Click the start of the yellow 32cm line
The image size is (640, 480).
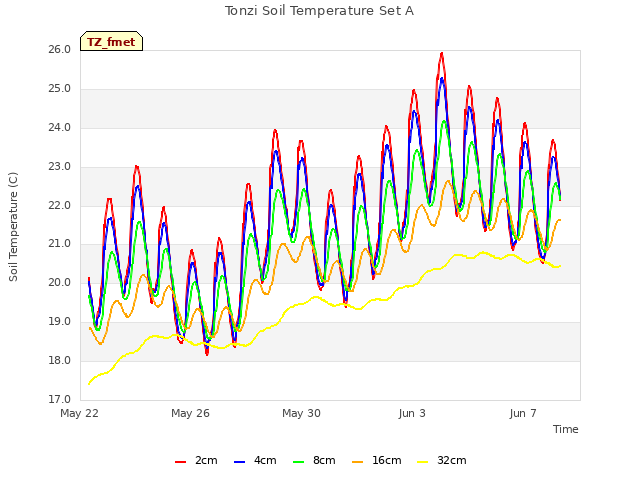coord(89,384)
